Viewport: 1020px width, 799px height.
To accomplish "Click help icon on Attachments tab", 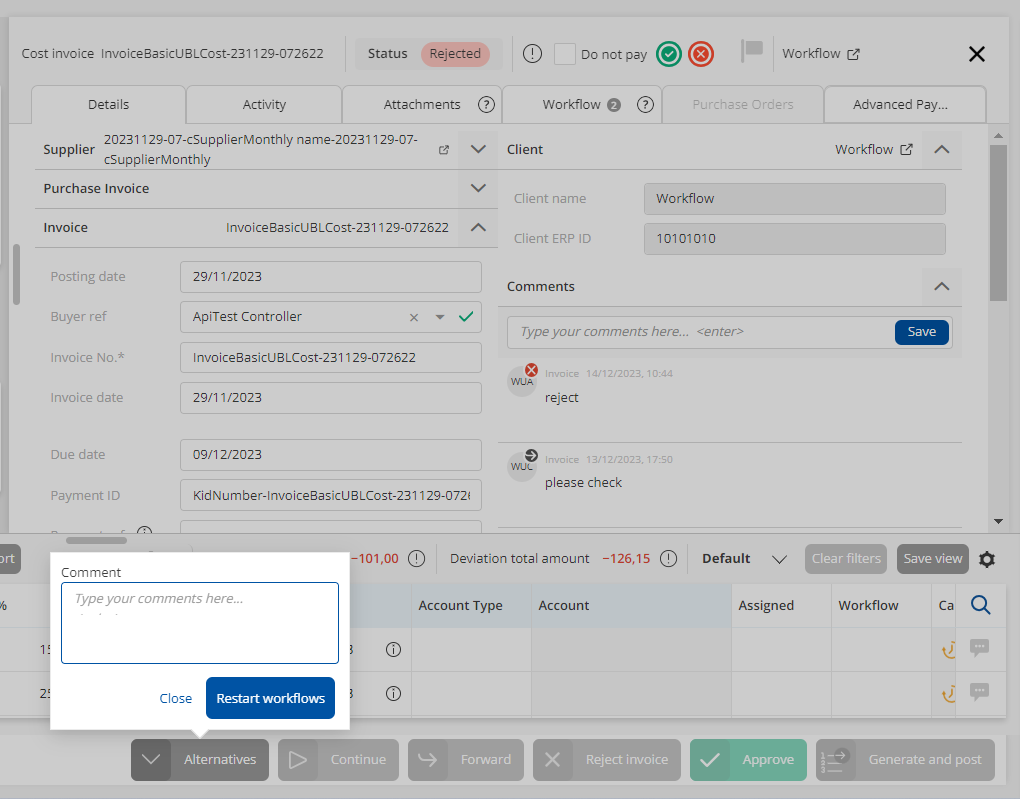I will (x=486, y=104).
